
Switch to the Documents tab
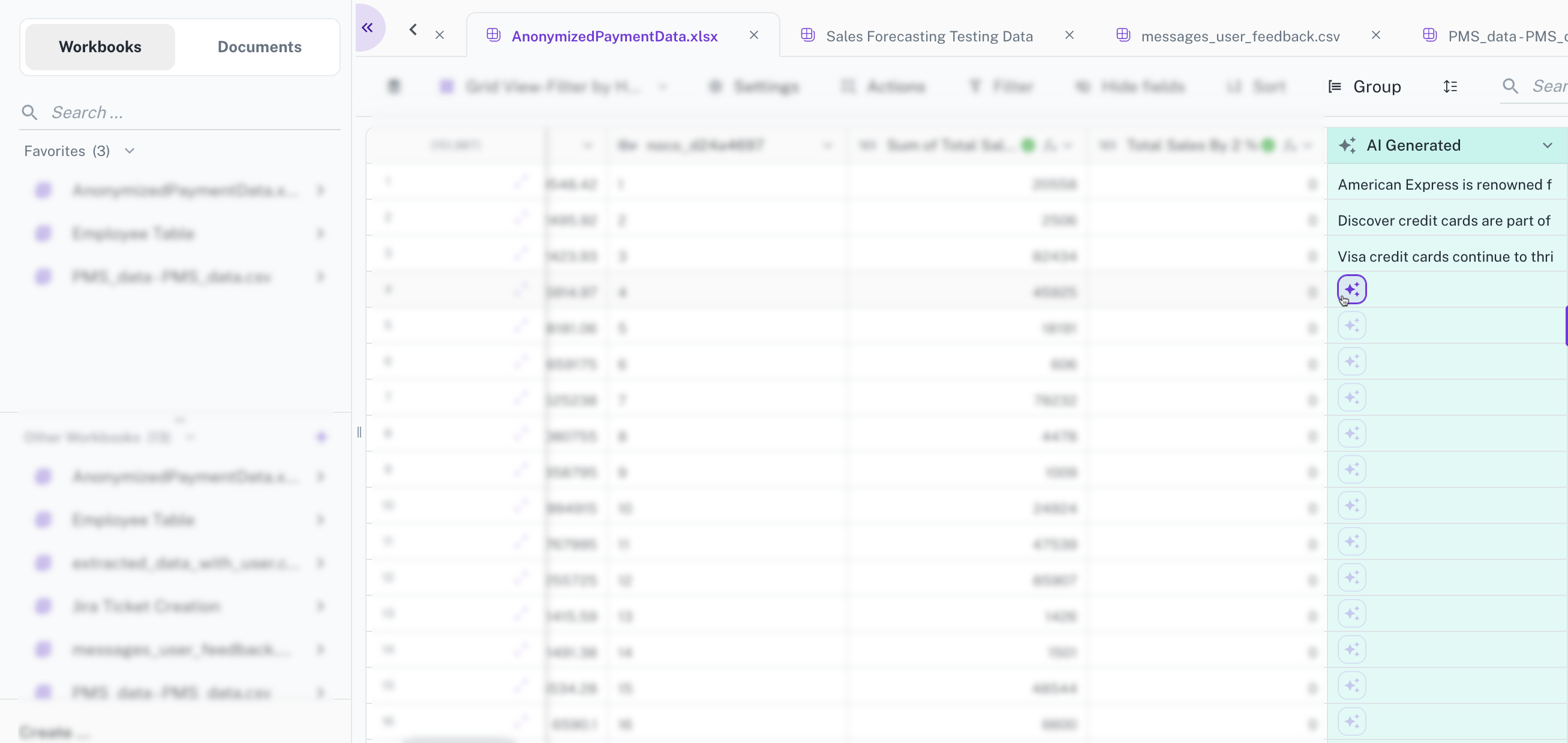259,46
